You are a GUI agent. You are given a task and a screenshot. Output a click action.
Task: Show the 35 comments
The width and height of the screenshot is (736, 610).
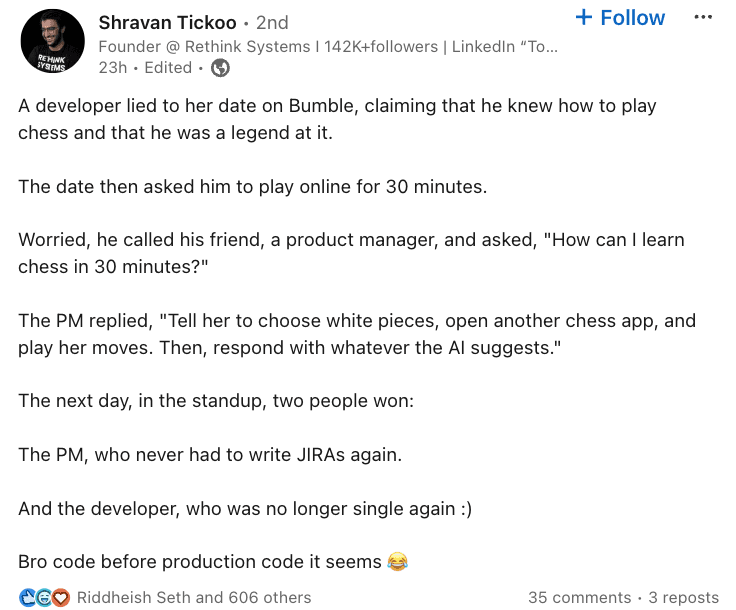click(x=579, y=597)
